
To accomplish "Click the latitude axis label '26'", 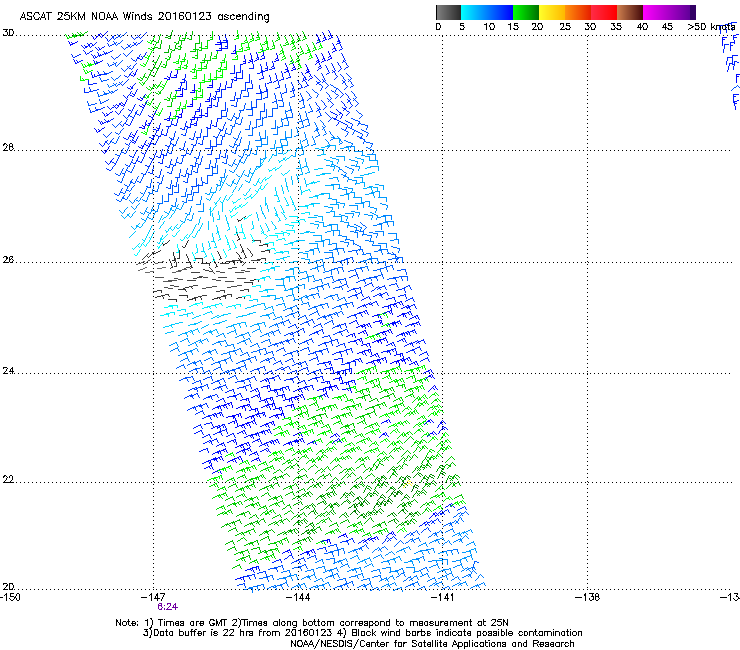I will 8,260.
